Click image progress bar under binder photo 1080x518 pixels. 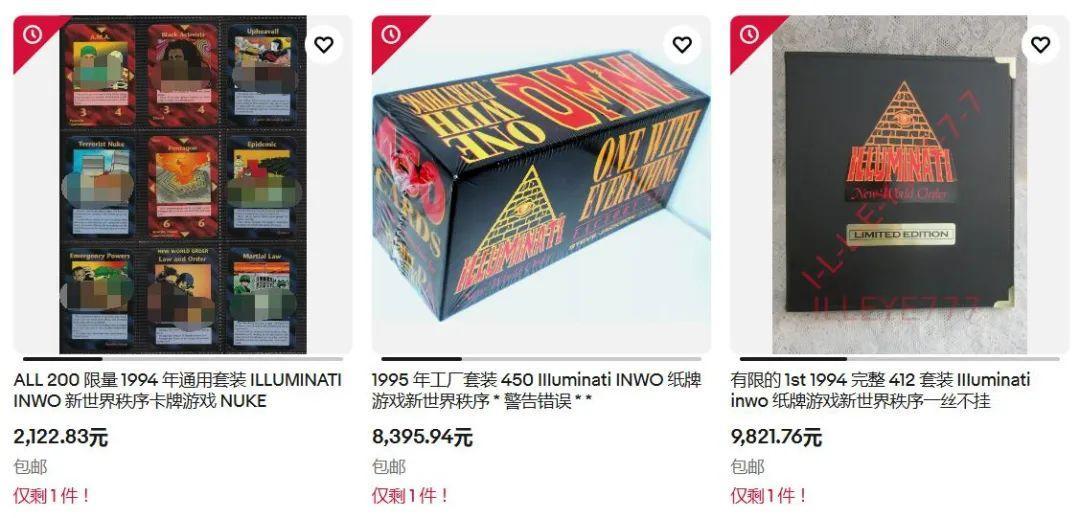900,359
